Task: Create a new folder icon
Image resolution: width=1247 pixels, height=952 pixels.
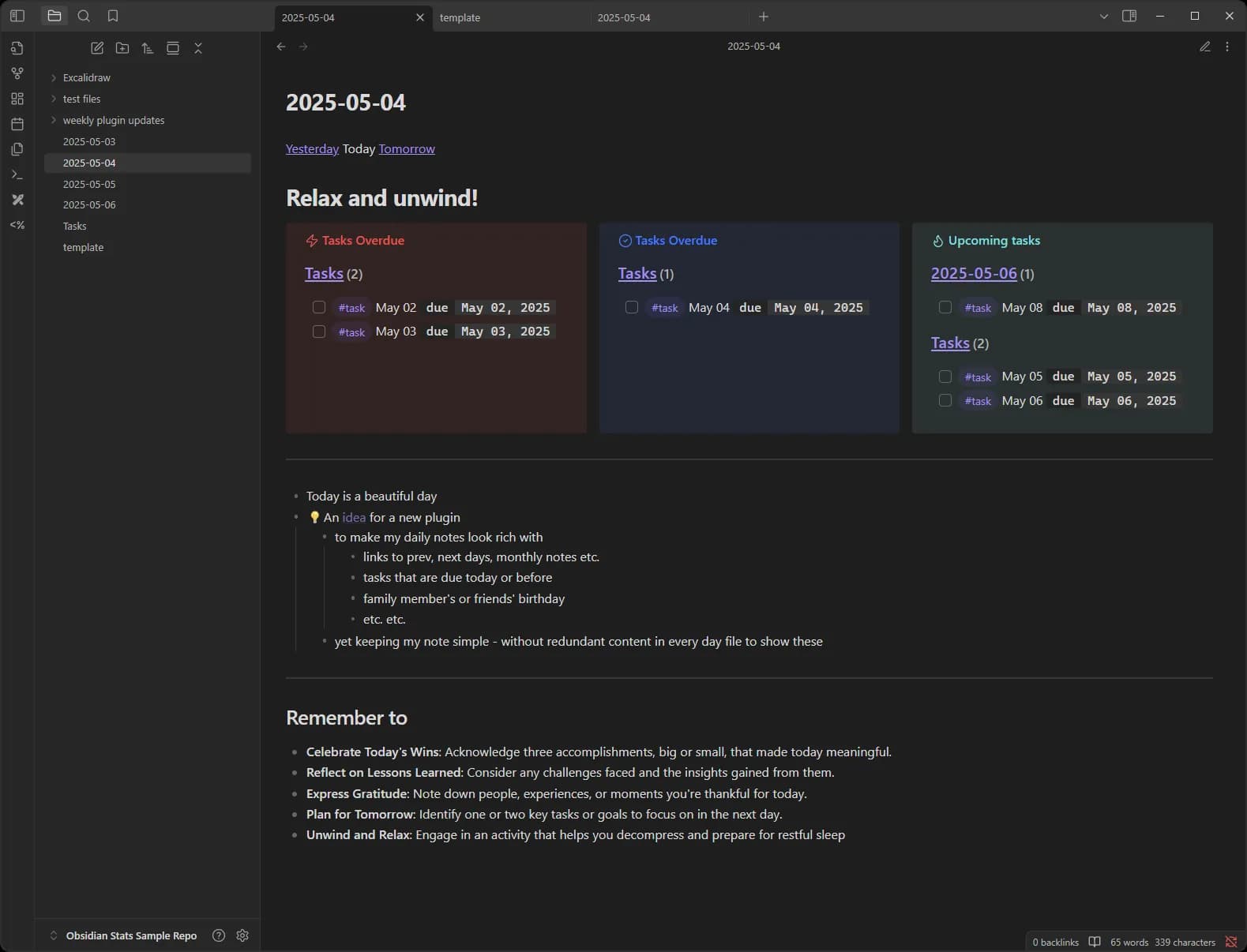Action: click(122, 48)
